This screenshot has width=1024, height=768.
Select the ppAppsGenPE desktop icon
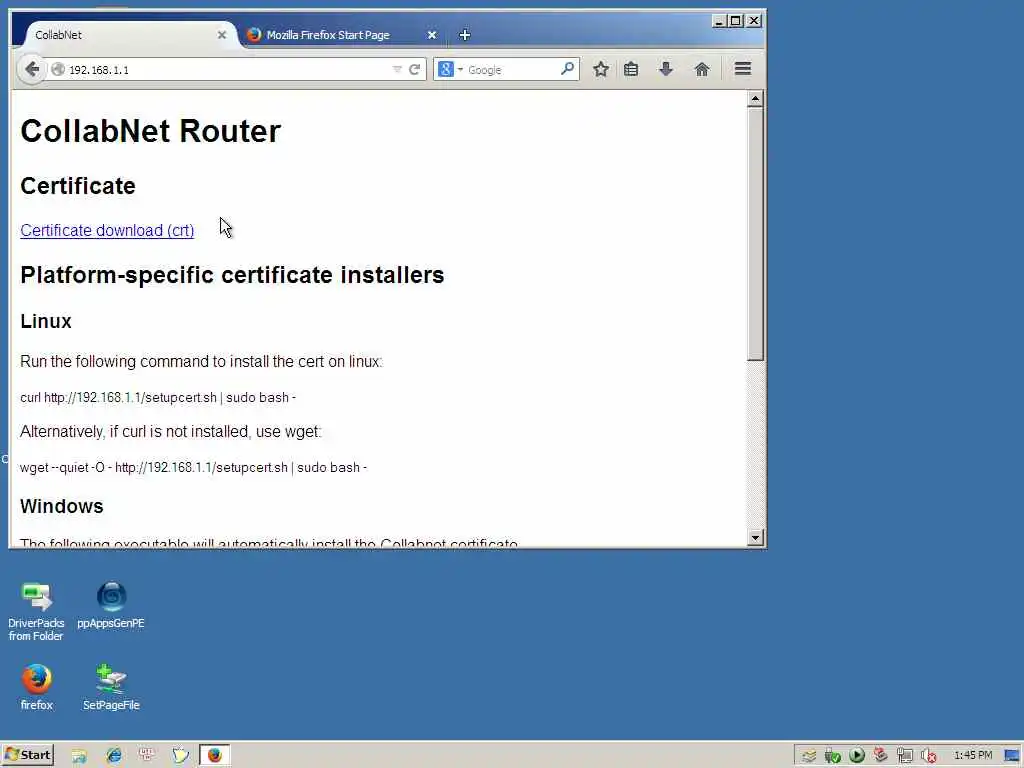[111, 605]
